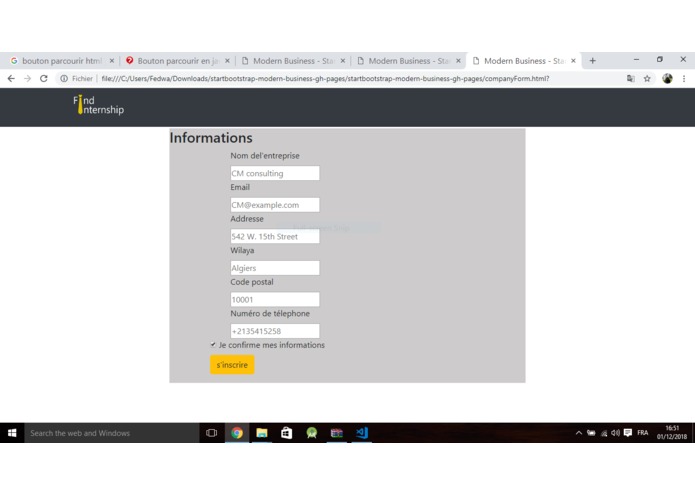
Task: Uncheck 'Je confirme mes informations' checkbox
Action: click(213, 344)
